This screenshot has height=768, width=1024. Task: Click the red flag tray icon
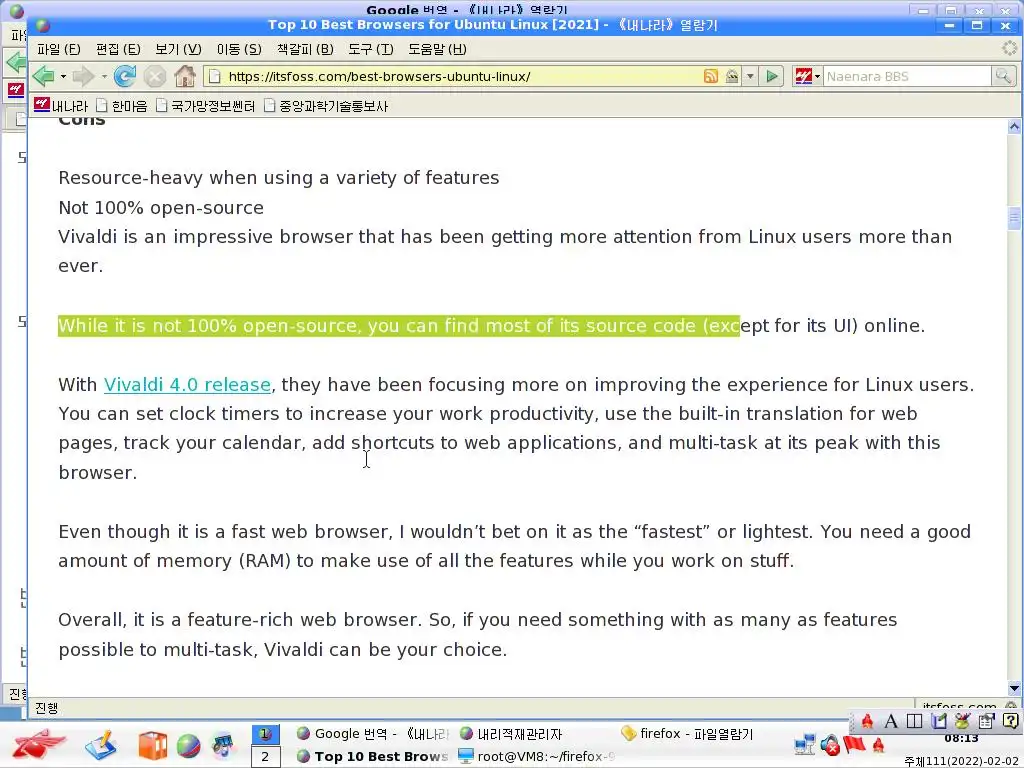[x=854, y=744]
